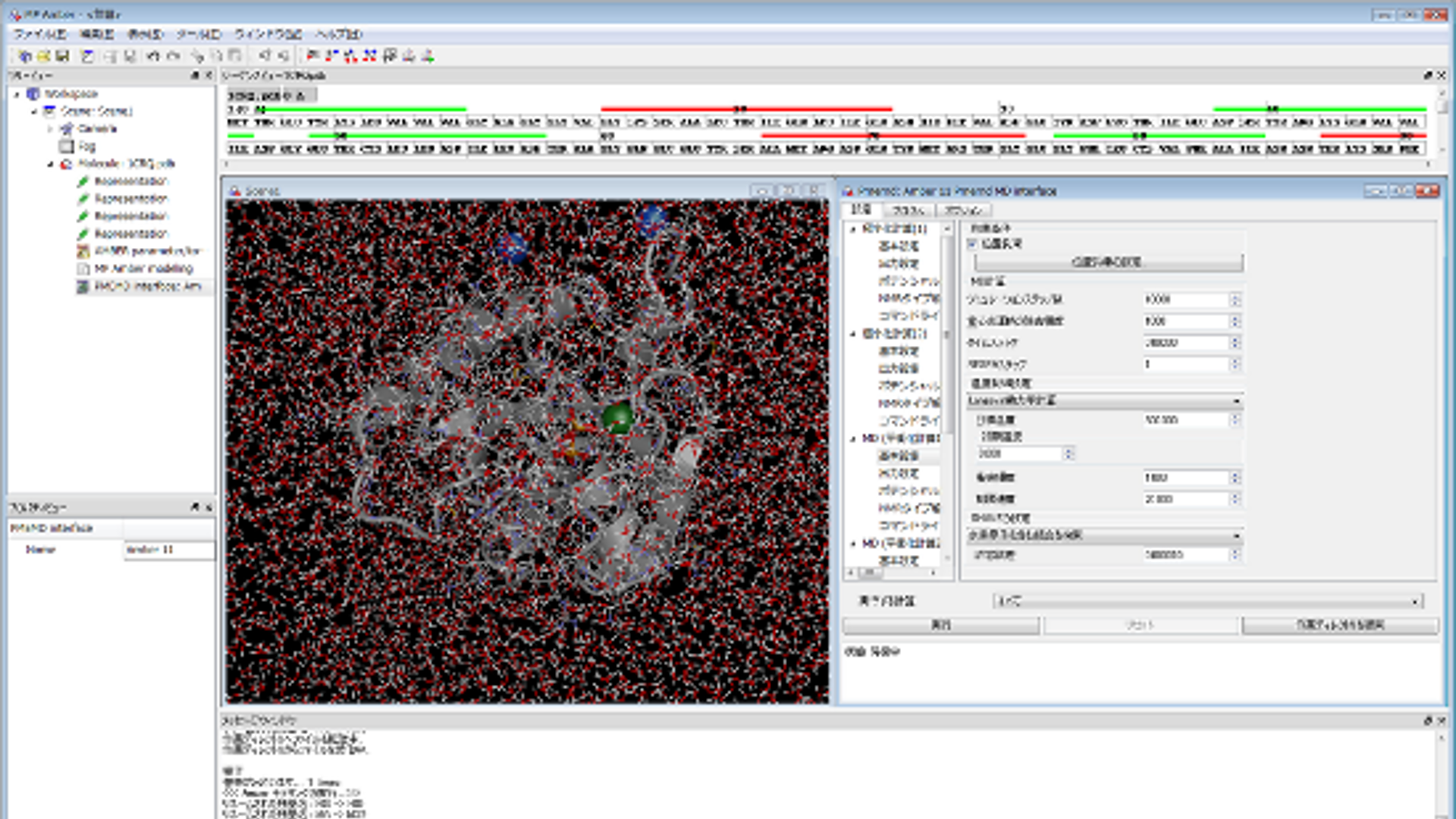Open the Tools menu
Image resolution: width=1456 pixels, height=819 pixels.
point(198,34)
